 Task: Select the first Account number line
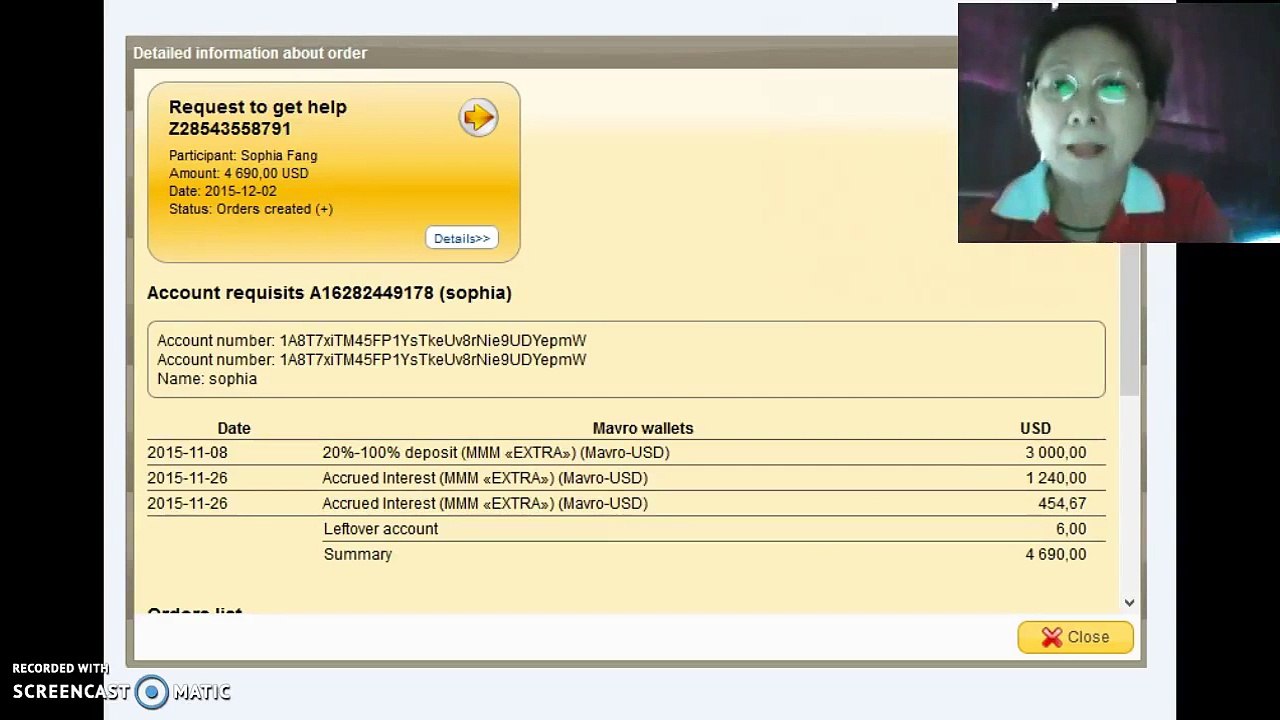(x=372, y=341)
